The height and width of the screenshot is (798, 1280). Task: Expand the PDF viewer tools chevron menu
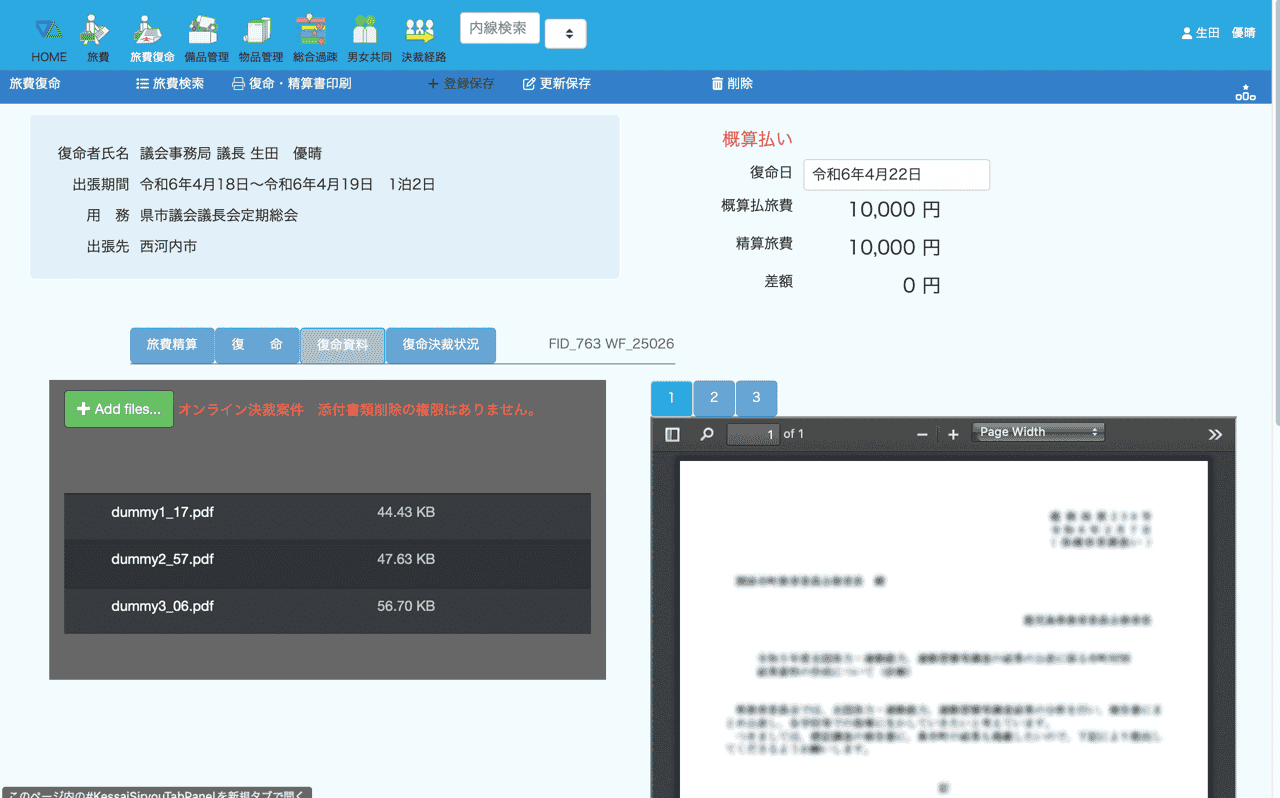point(1215,434)
